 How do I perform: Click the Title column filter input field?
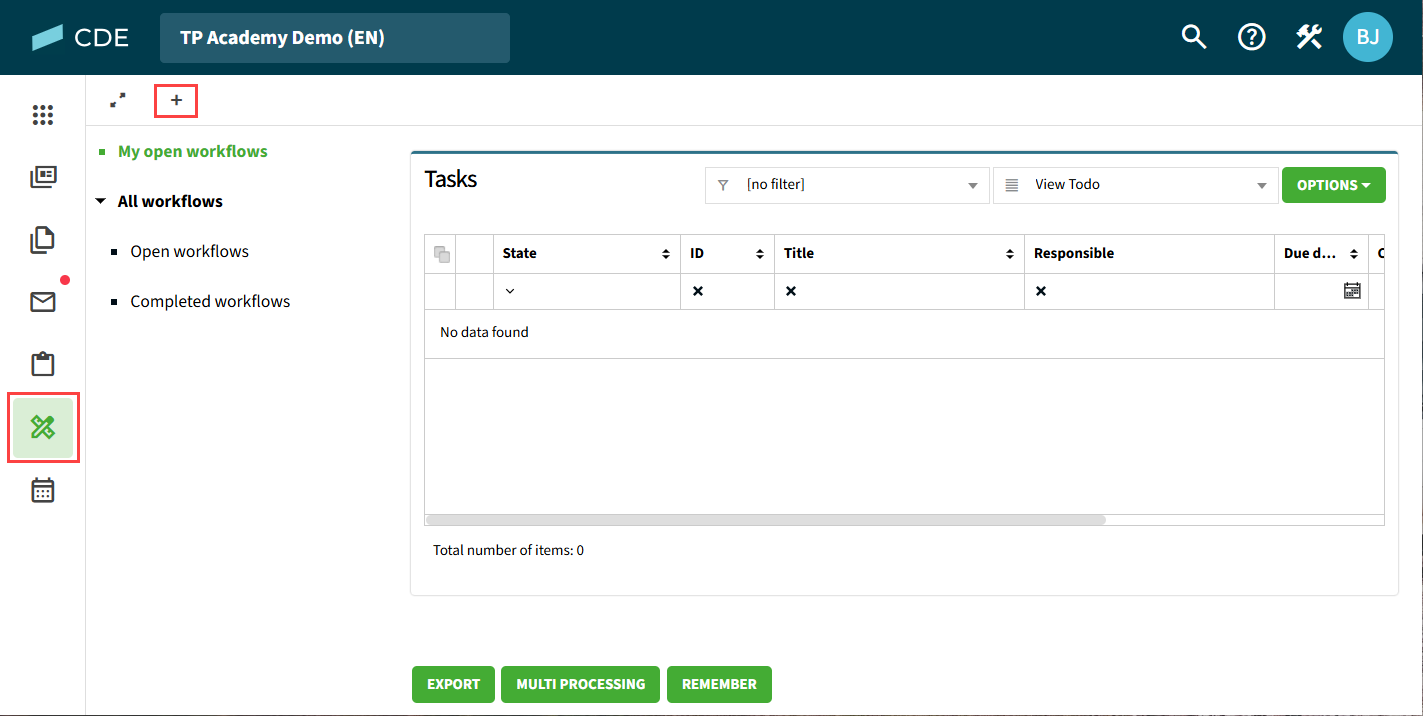[905, 291]
